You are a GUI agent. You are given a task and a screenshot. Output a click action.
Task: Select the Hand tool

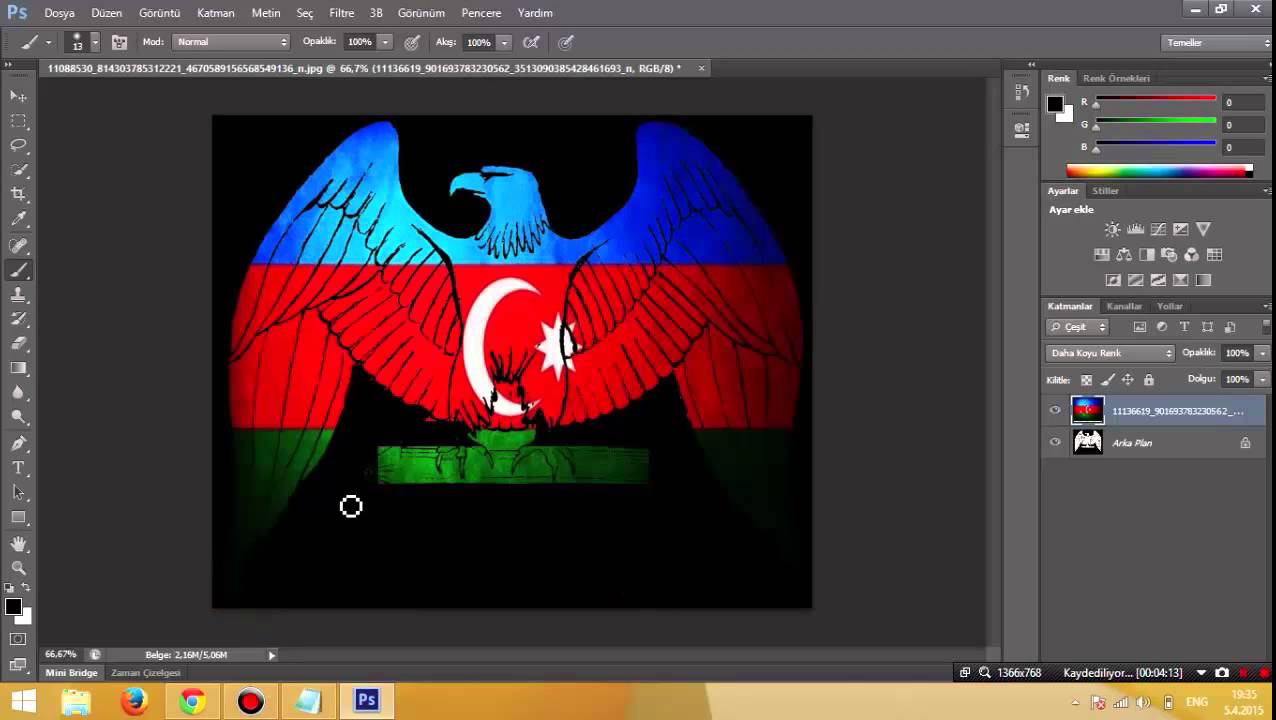18,544
